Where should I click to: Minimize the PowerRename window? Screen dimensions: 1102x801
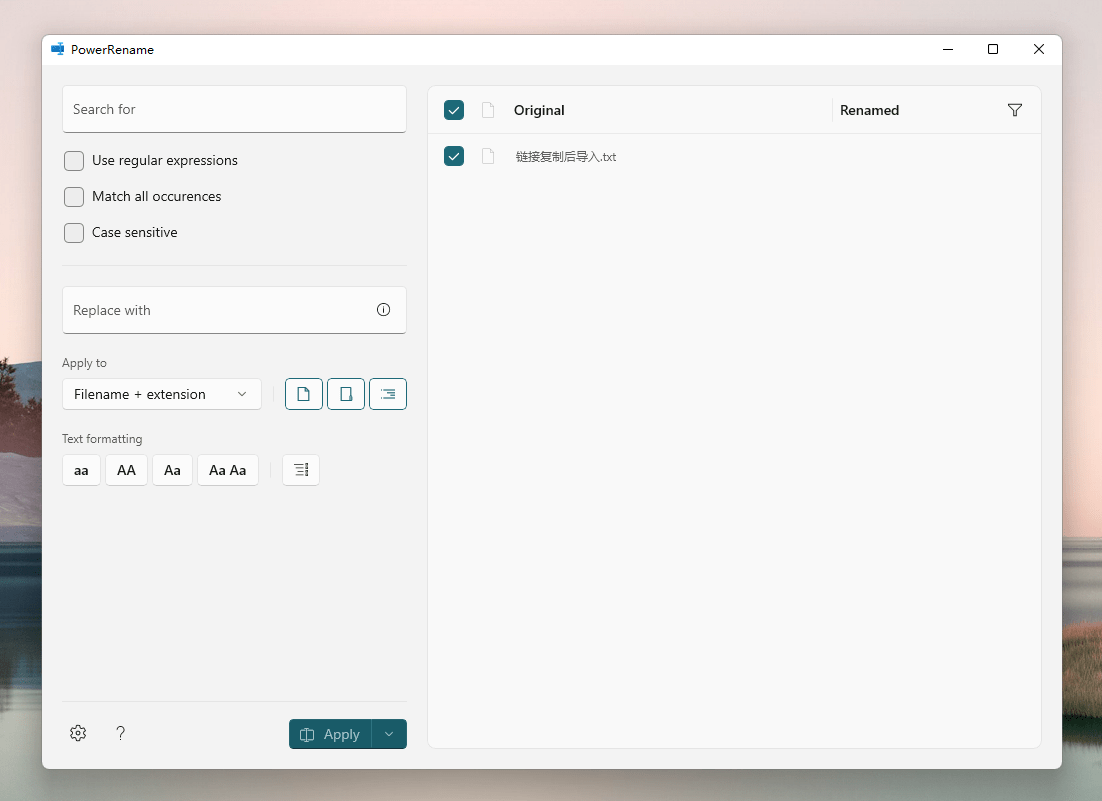coord(948,49)
